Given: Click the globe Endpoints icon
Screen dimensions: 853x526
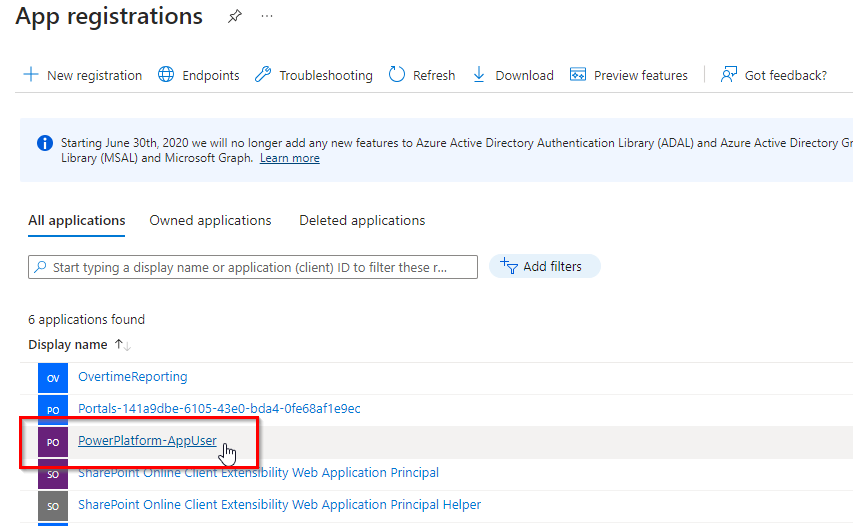Looking at the screenshot, I should coord(166,75).
